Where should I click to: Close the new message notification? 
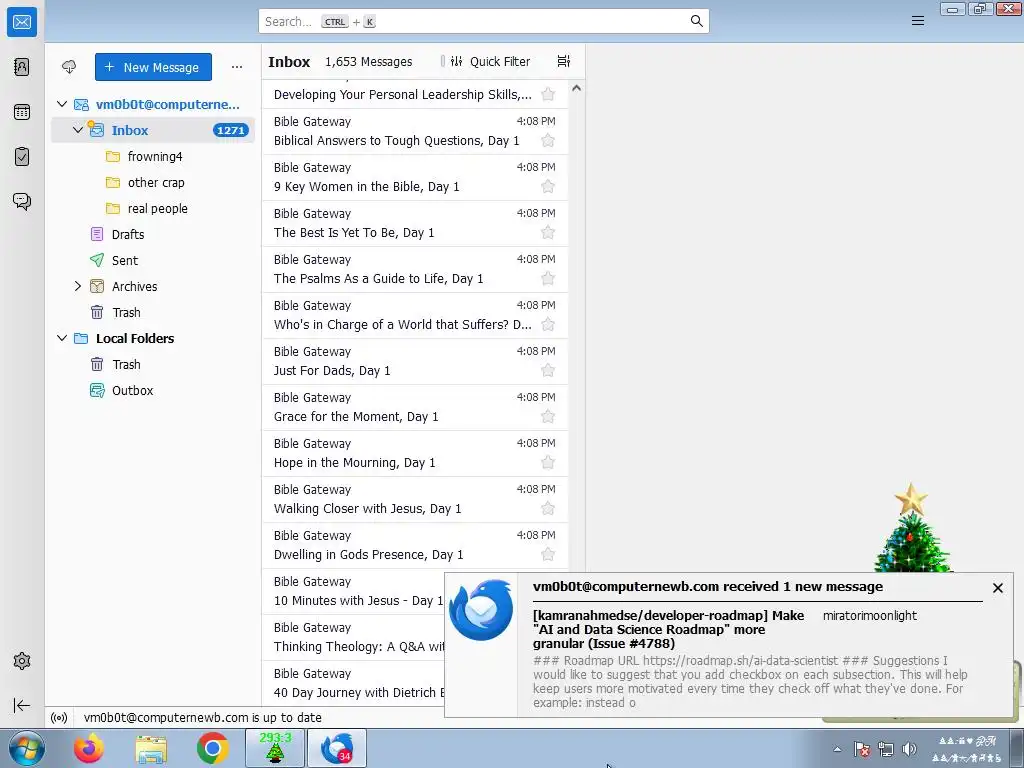coord(998,588)
